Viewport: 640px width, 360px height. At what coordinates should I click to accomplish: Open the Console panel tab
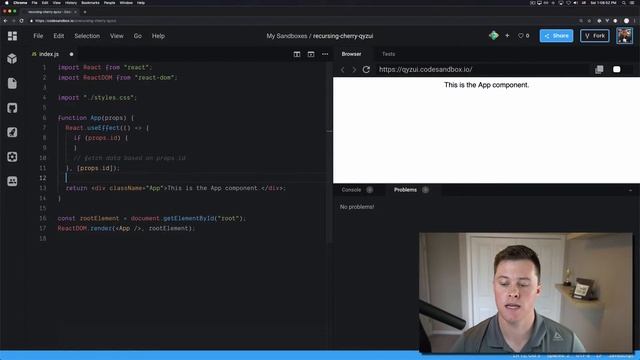pos(351,190)
